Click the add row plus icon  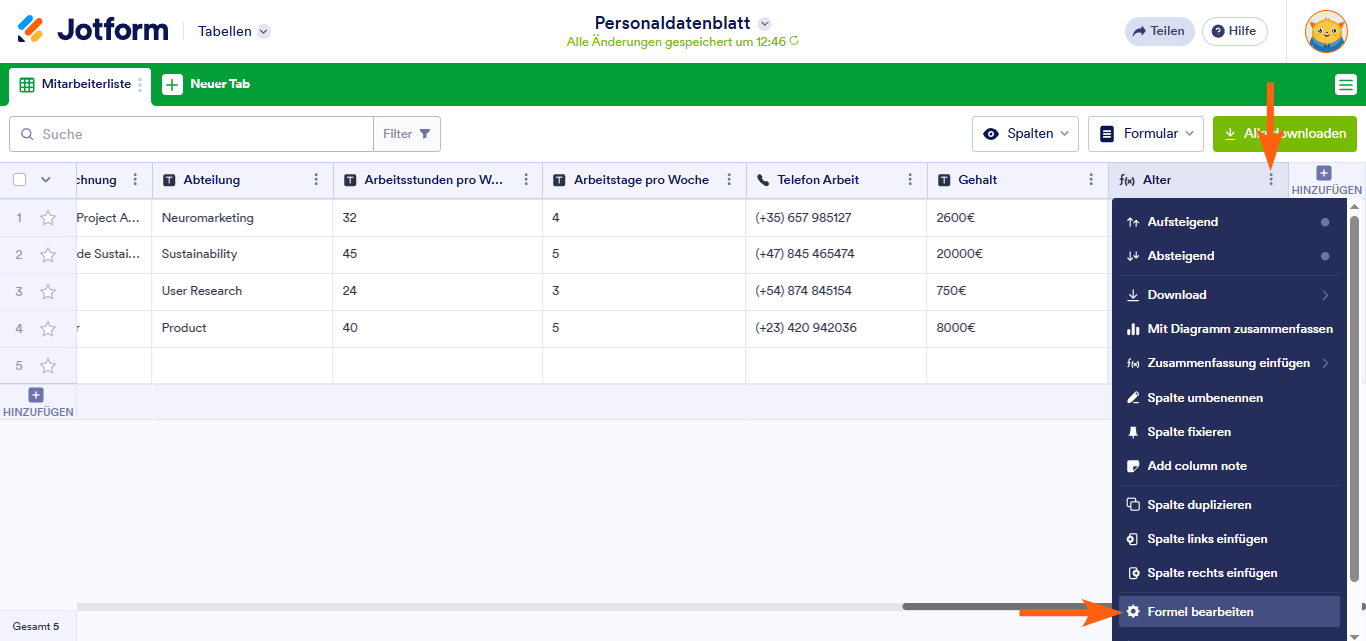click(36, 395)
